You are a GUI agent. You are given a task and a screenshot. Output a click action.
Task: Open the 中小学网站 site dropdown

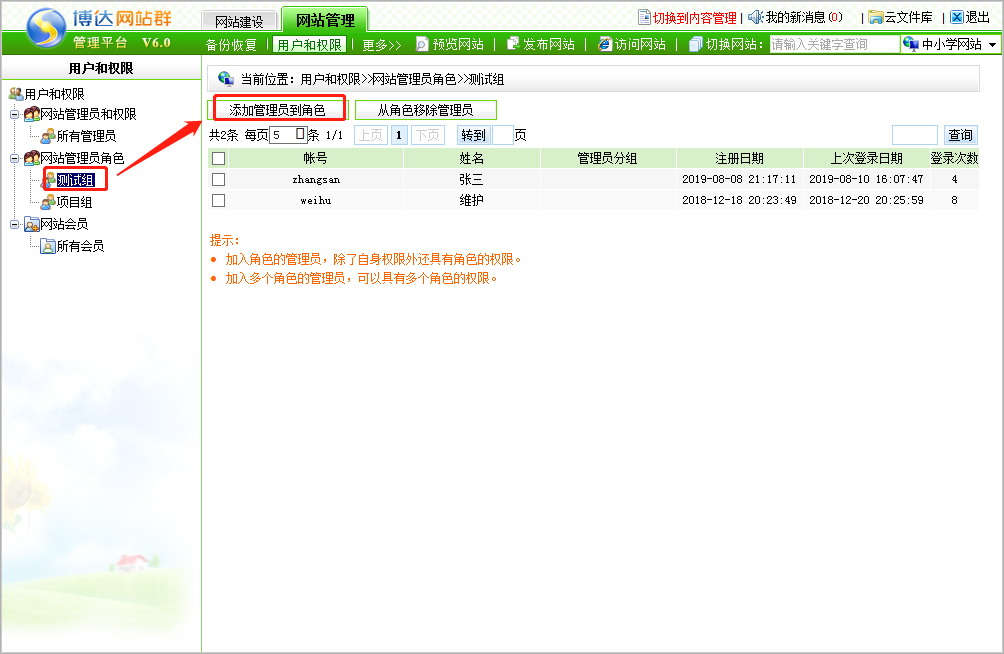pyautogui.click(x=992, y=45)
